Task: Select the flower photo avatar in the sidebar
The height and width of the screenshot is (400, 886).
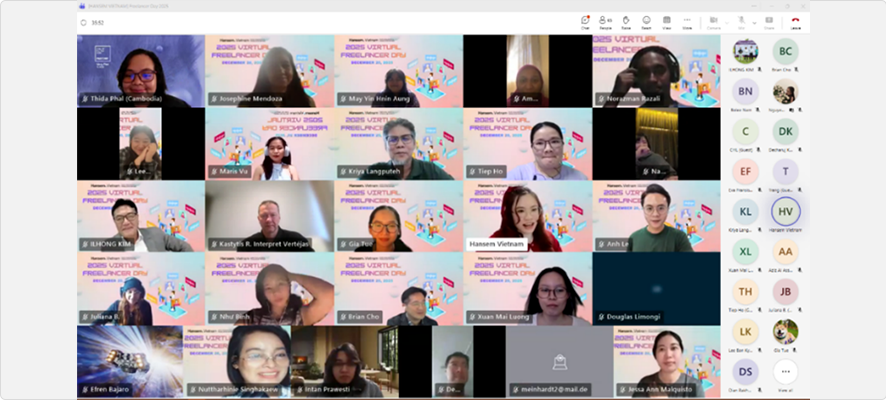Action: [785, 92]
